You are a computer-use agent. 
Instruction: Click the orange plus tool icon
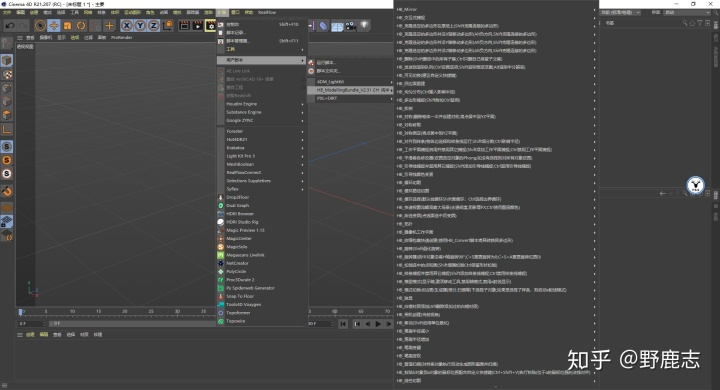click(109, 26)
